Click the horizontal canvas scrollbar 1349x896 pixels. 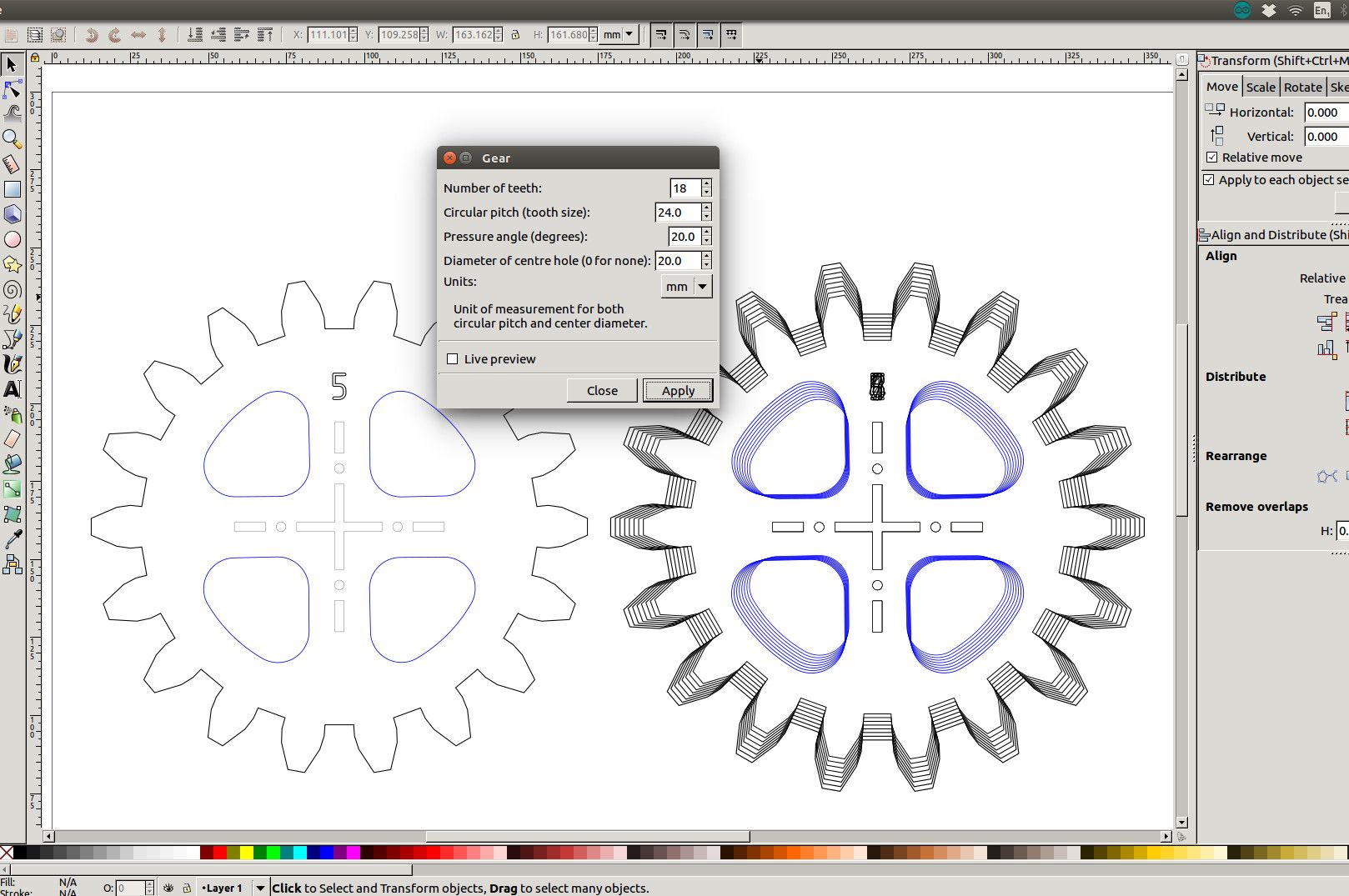click(587, 836)
